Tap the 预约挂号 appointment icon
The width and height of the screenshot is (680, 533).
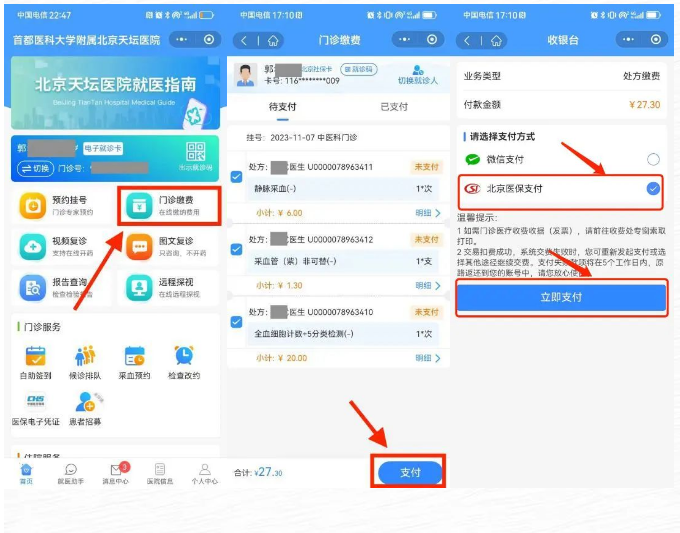[x=34, y=207]
